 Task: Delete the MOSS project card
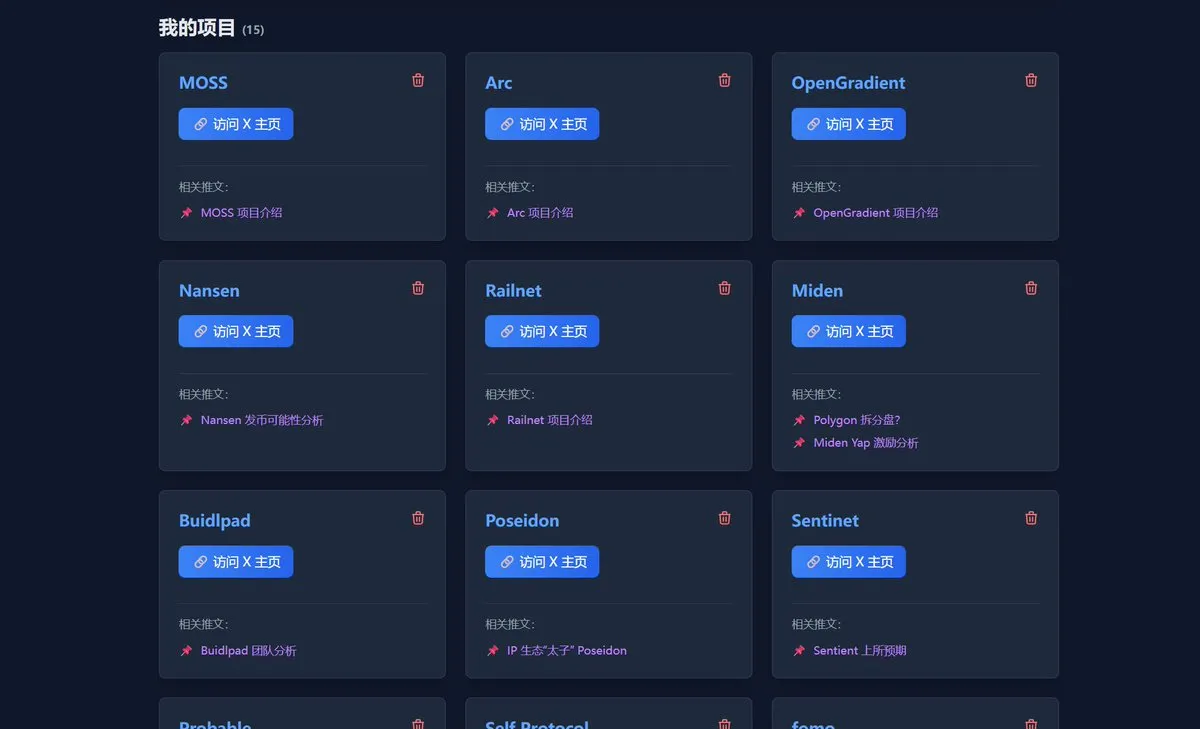tap(418, 80)
